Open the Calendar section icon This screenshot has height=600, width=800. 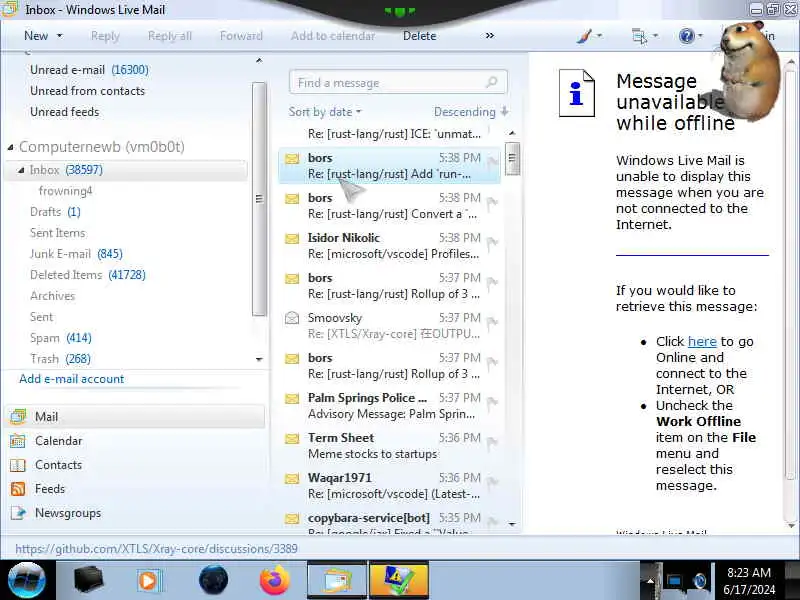tap(18, 441)
